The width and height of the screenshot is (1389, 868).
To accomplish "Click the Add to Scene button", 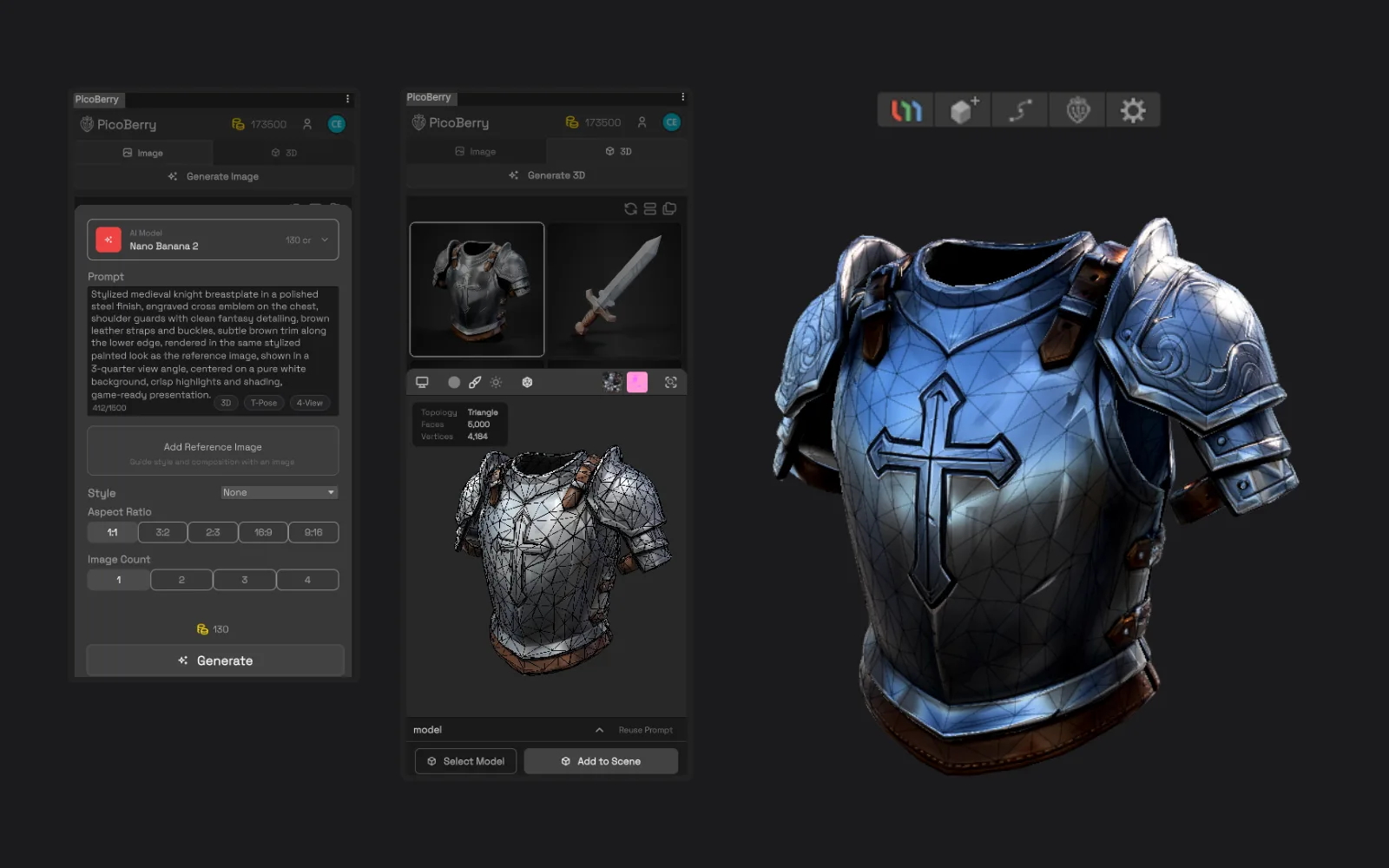I will pyautogui.click(x=601, y=761).
